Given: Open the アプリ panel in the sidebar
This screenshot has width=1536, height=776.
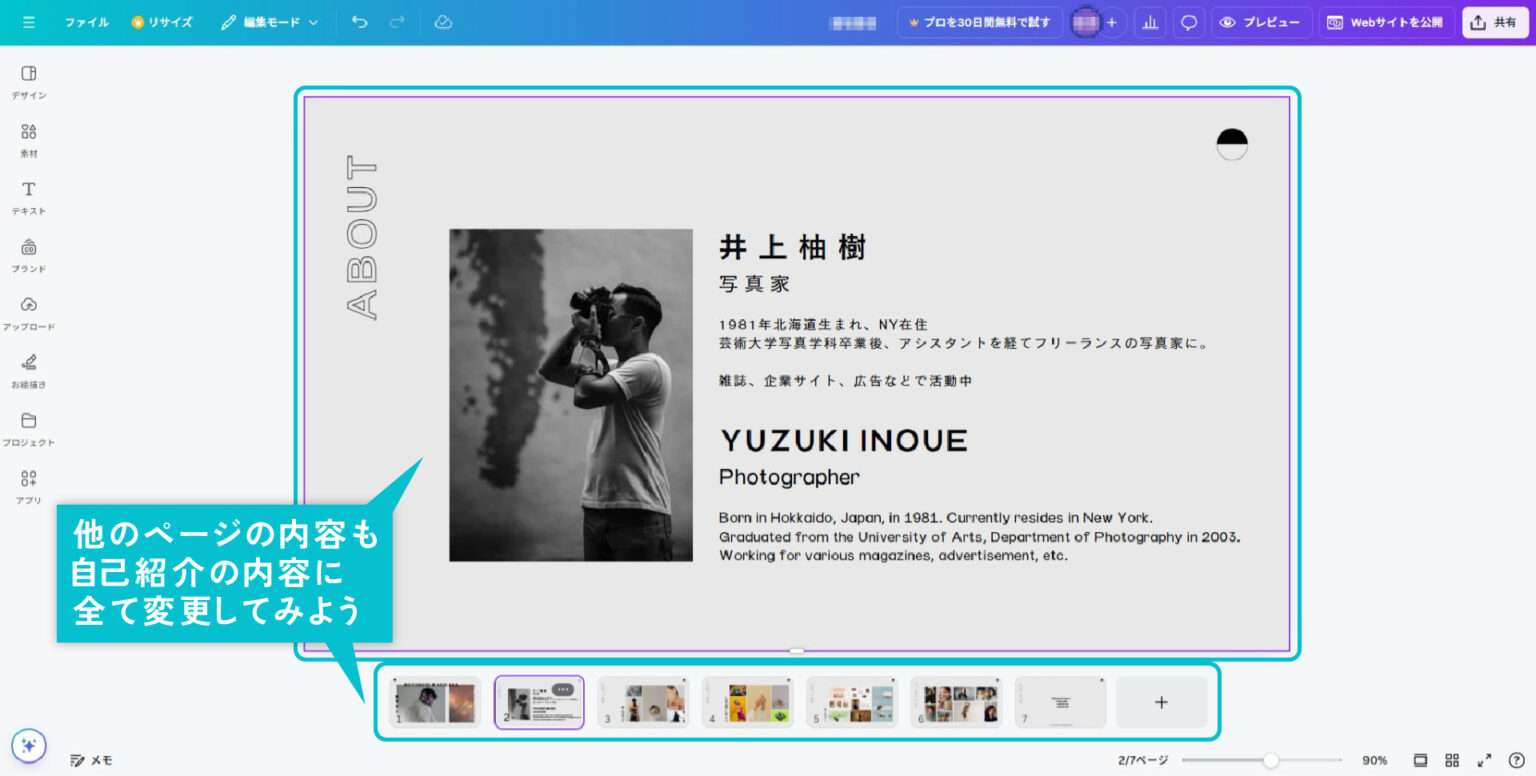Looking at the screenshot, I should [x=29, y=486].
